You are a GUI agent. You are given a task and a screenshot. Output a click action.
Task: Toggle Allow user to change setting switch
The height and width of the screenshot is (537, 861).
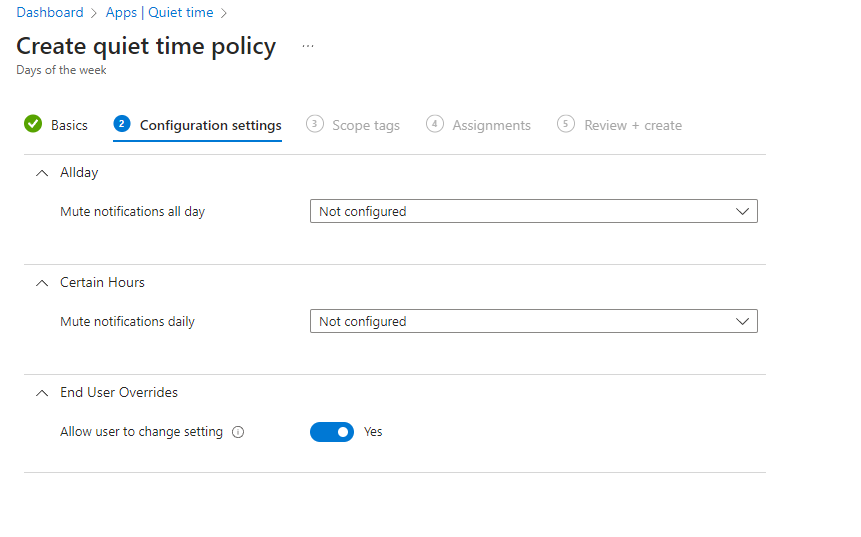coord(332,432)
